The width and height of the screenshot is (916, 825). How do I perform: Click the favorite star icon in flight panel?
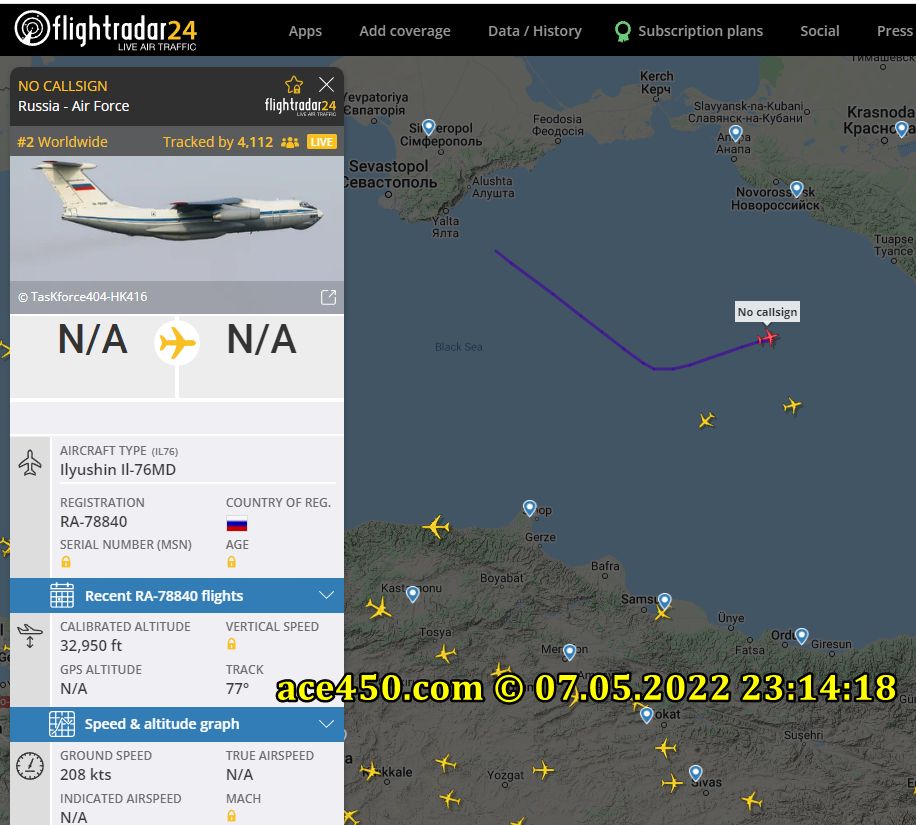coord(294,85)
